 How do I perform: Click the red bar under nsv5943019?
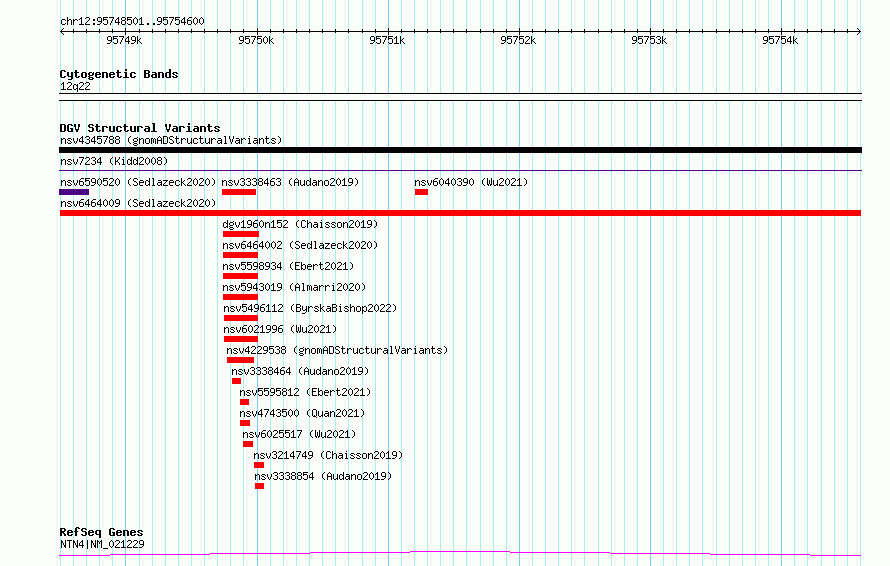(x=240, y=297)
